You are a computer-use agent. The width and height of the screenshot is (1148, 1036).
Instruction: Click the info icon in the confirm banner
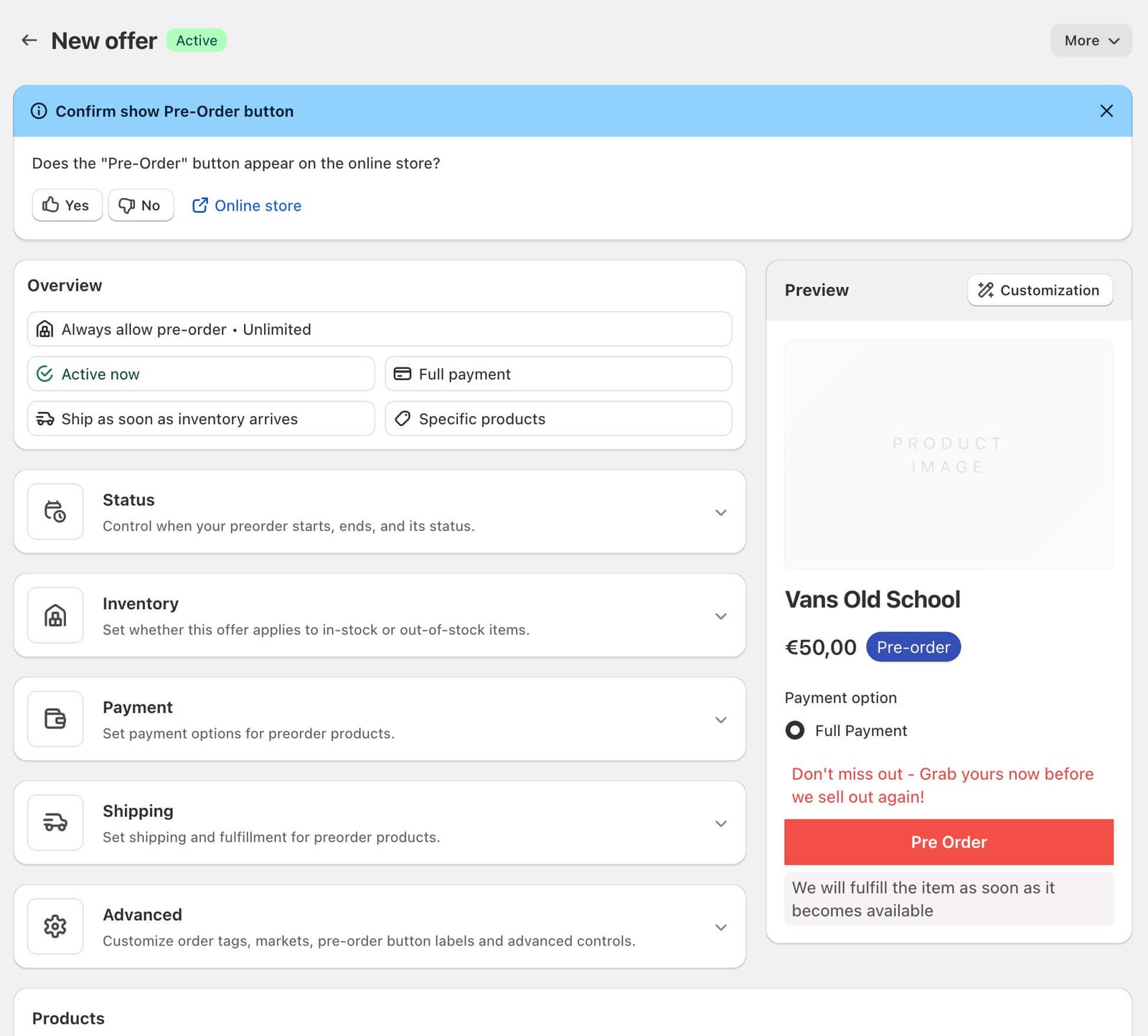click(x=39, y=111)
